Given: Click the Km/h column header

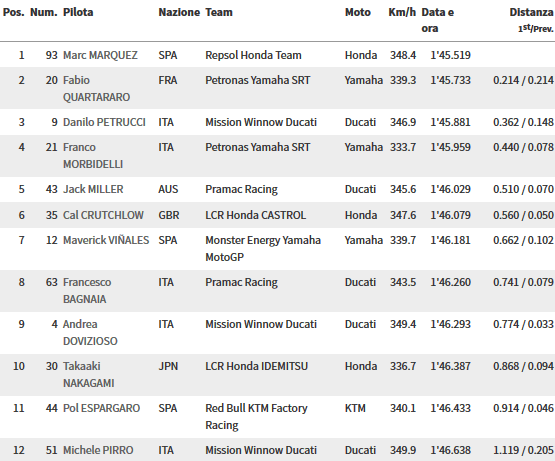Looking at the screenshot, I should pos(402,12).
